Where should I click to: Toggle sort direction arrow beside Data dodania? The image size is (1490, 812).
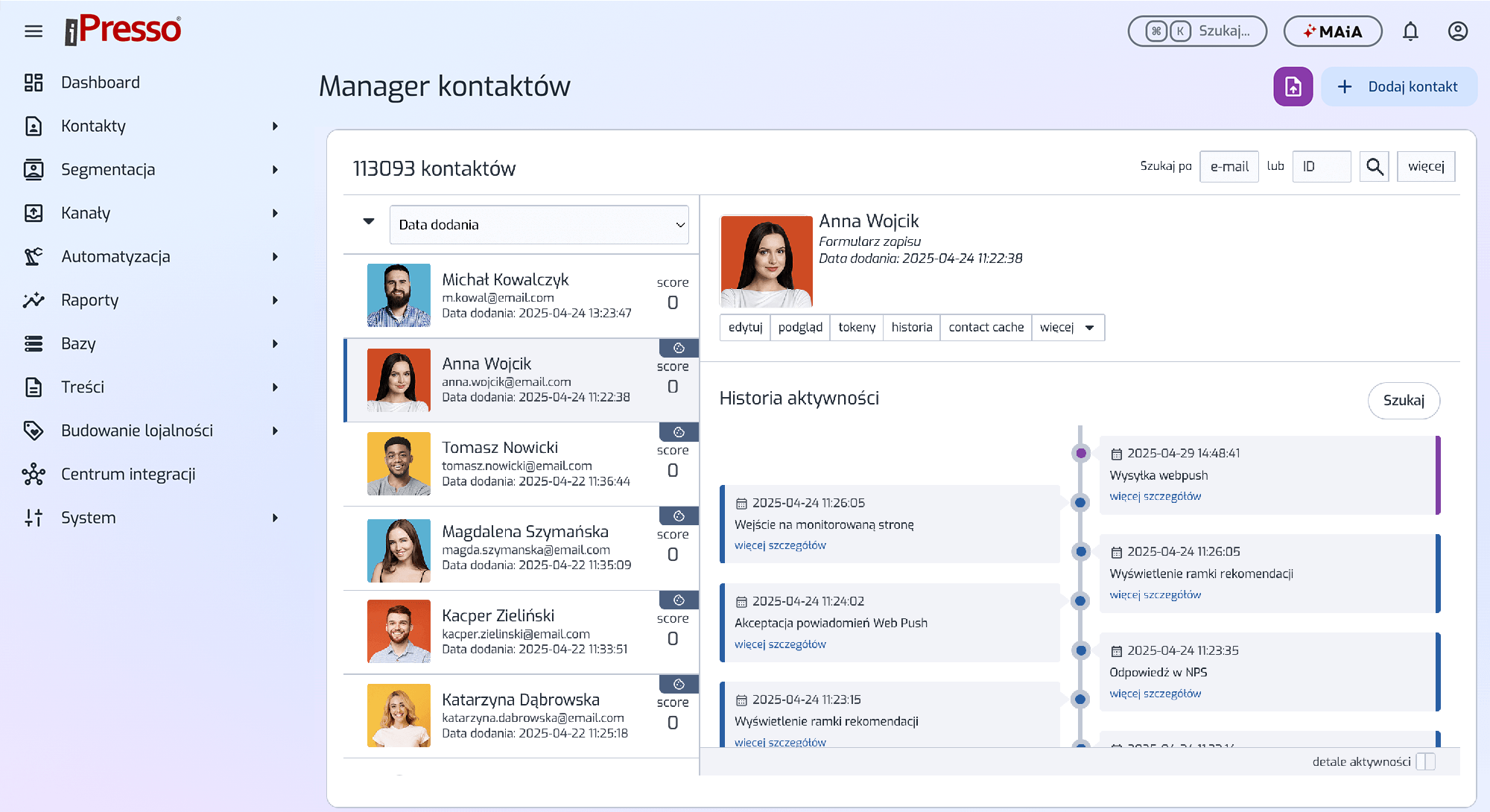point(368,221)
